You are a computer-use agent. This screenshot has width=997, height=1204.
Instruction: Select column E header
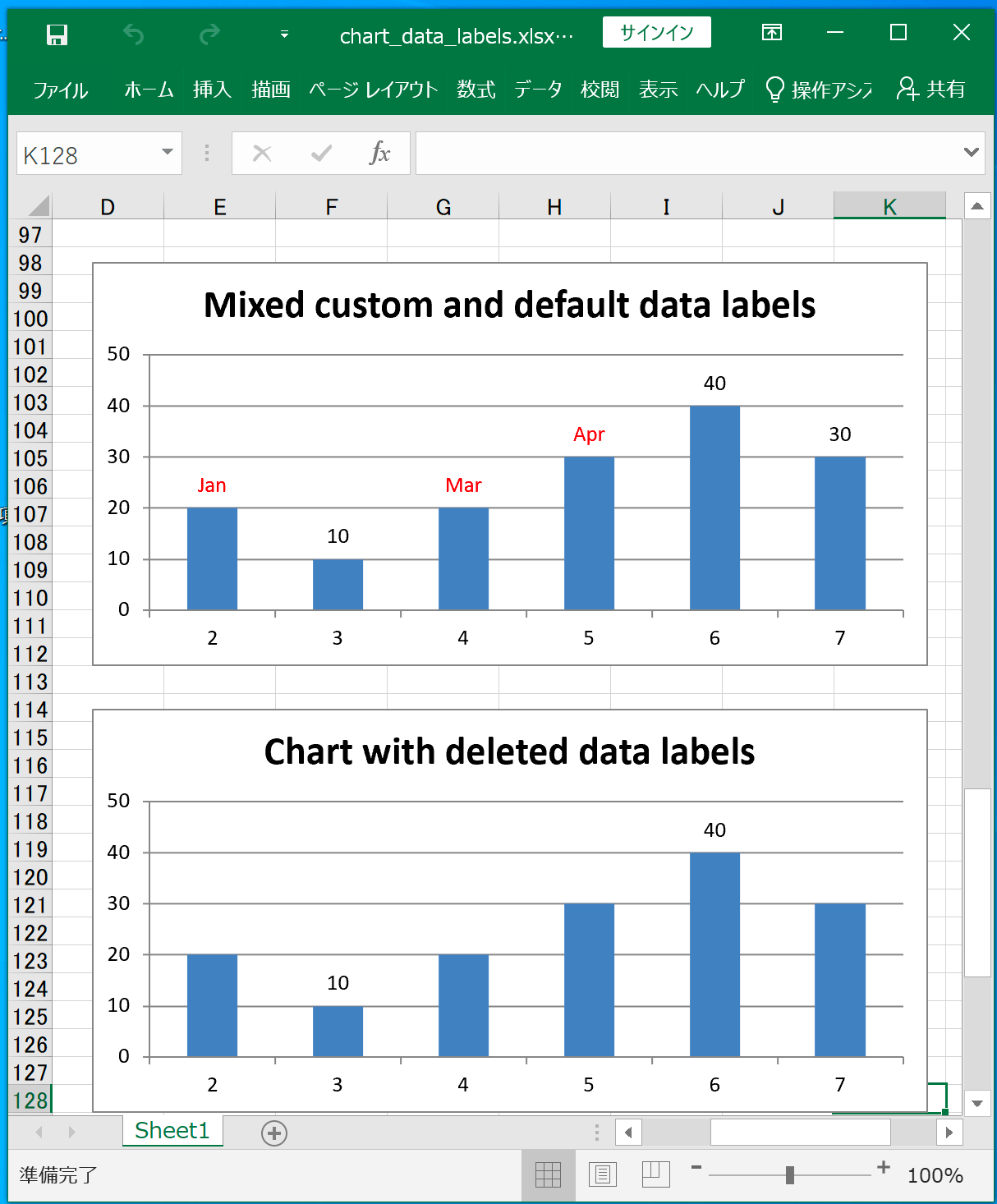point(219,206)
